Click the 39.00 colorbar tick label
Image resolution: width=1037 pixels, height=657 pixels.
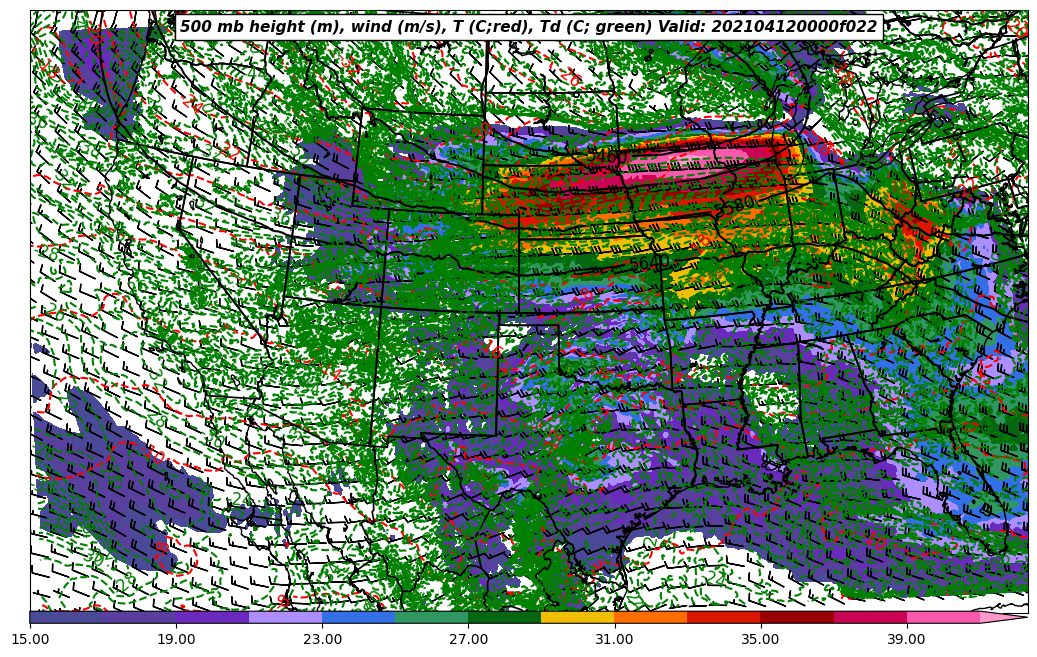point(906,638)
